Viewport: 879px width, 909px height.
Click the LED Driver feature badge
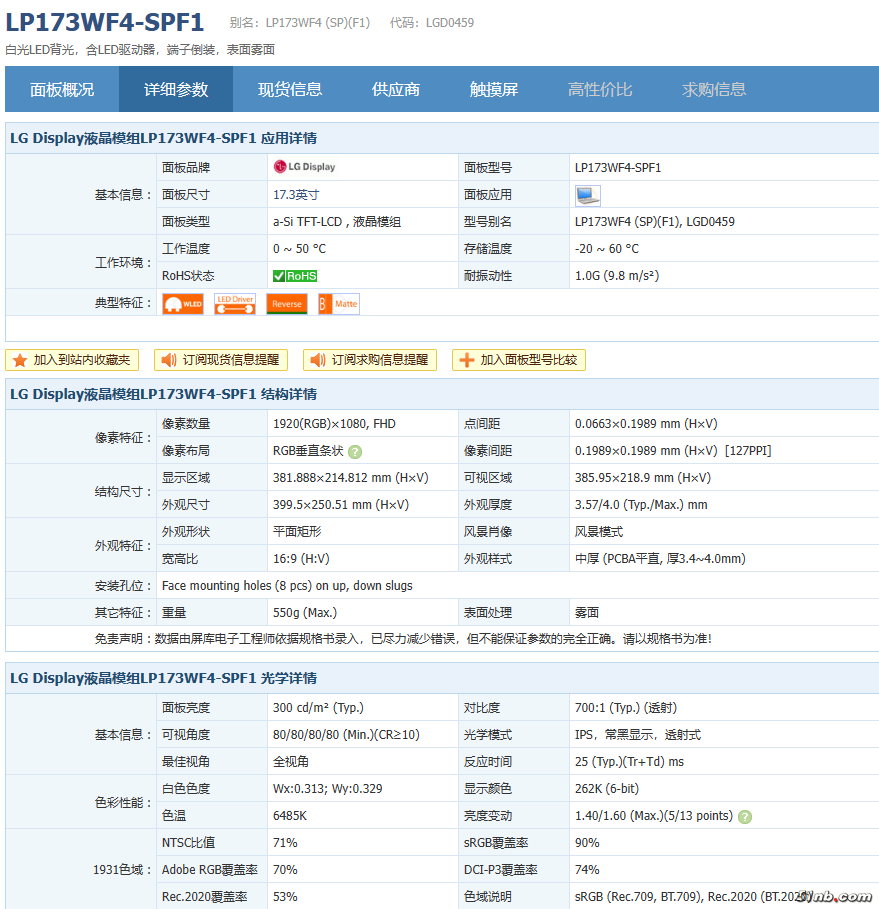pyautogui.click(x=235, y=304)
